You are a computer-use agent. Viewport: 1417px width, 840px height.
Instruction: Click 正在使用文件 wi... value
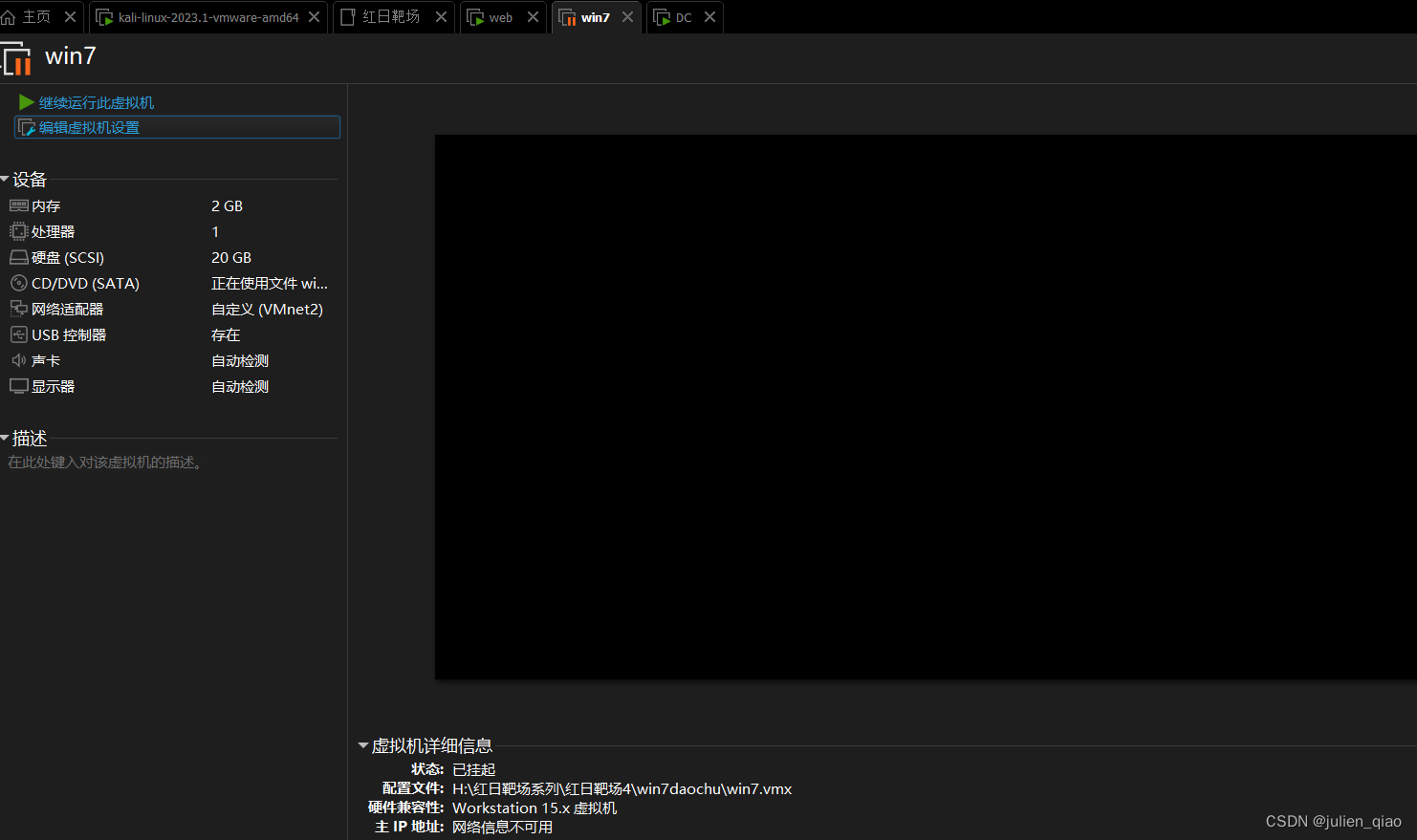(270, 283)
